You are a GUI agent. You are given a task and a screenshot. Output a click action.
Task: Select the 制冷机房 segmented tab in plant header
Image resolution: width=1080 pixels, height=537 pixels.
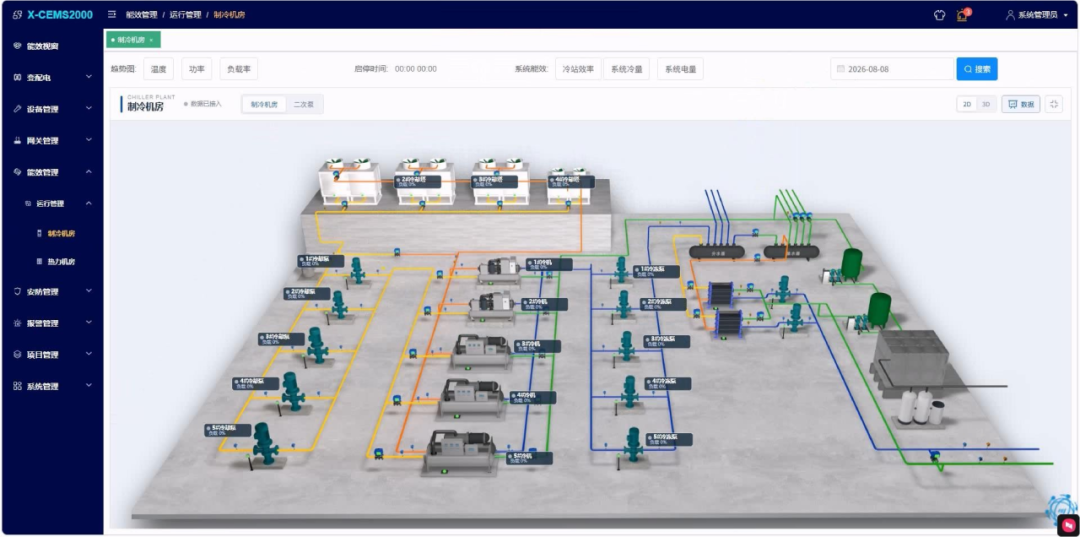tap(264, 104)
